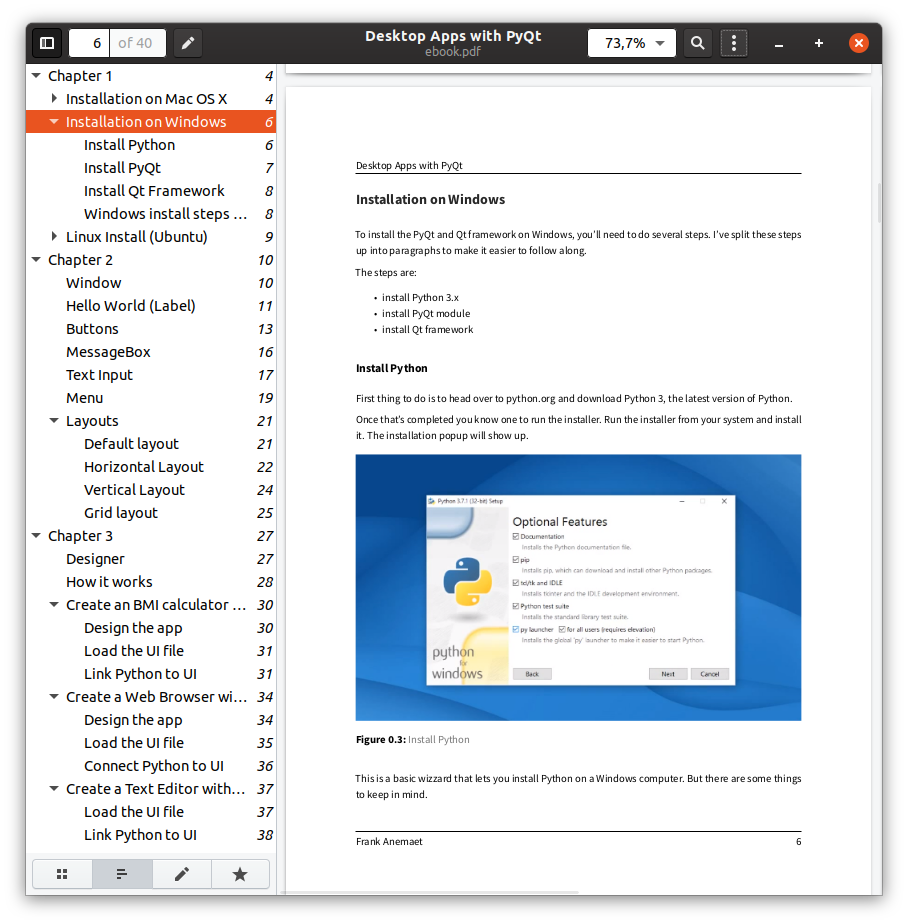Image resolution: width=908 pixels, height=924 pixels.
Task: Switch sidebar to thumbnails grid view
Action: 62,874
